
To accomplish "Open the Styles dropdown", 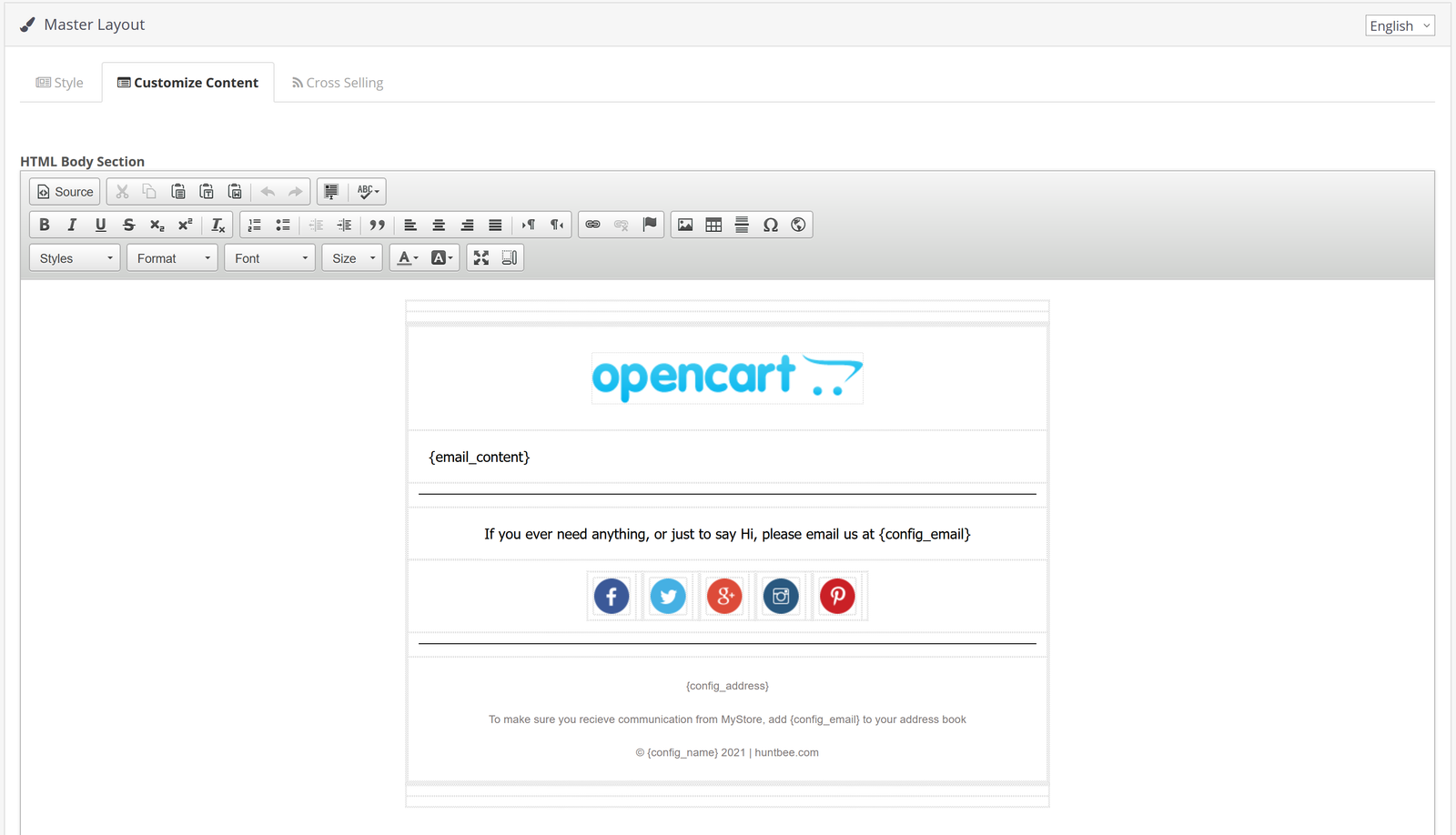I will [75, 258].
